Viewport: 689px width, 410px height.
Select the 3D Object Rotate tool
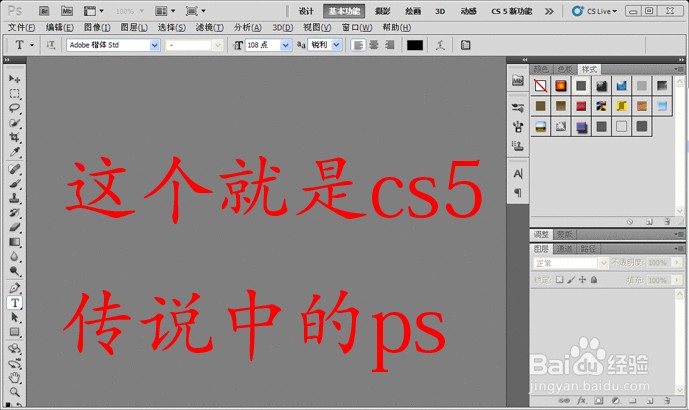(x=15, y=349)
